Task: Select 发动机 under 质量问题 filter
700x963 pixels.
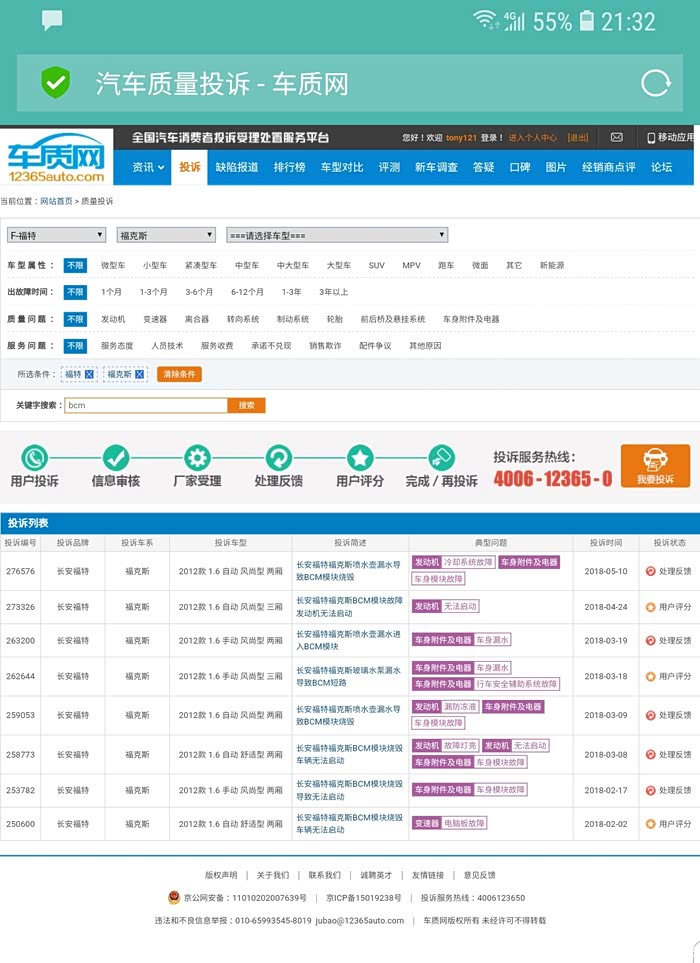Action: tap(113, 319)
